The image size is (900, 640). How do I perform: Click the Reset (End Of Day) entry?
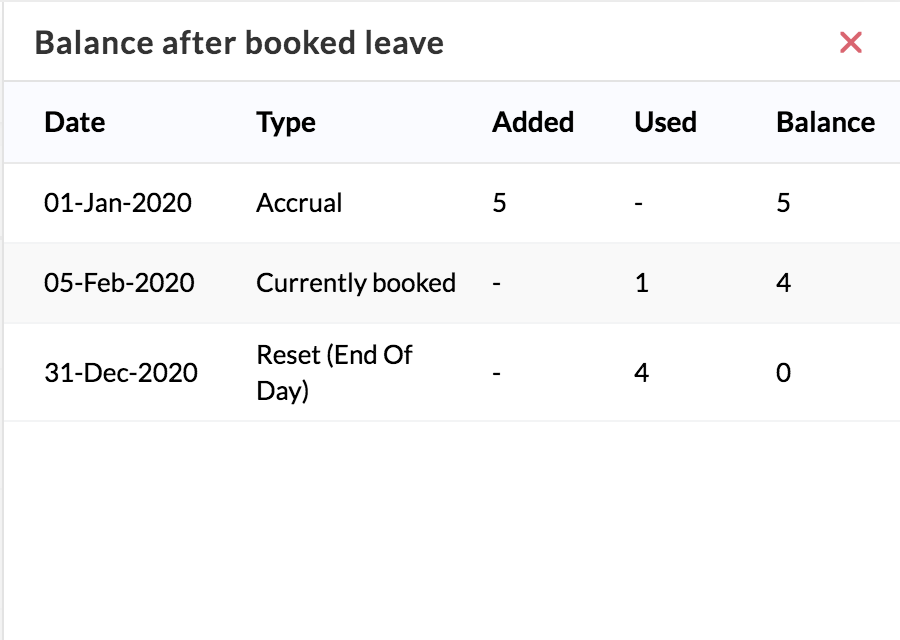(334, 372)
